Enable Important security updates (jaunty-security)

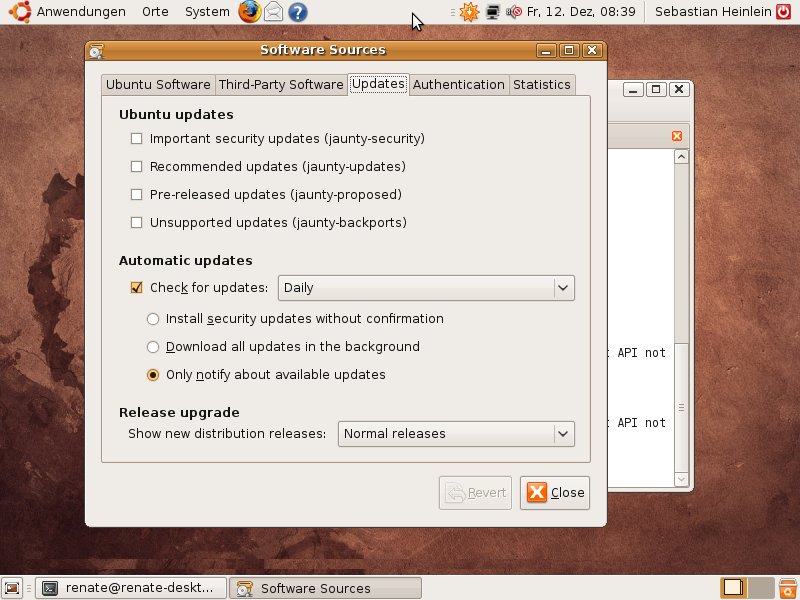coord(136,139)
